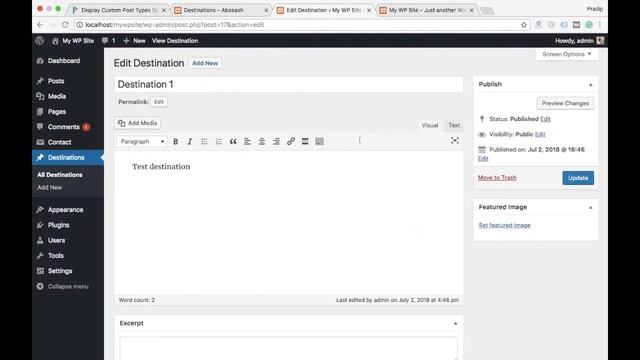
Task: Switch to My WP Site browser tab
Action: (x=427, y=10)
